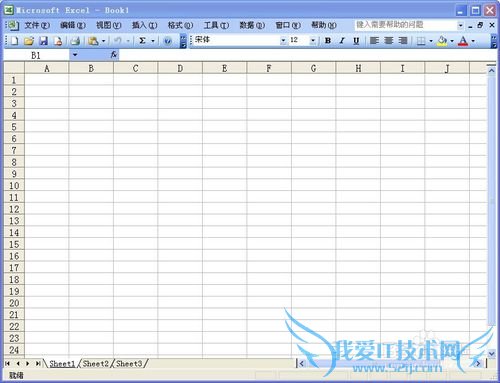Toggle Italic formatting
500x383 pixels.
342,41
